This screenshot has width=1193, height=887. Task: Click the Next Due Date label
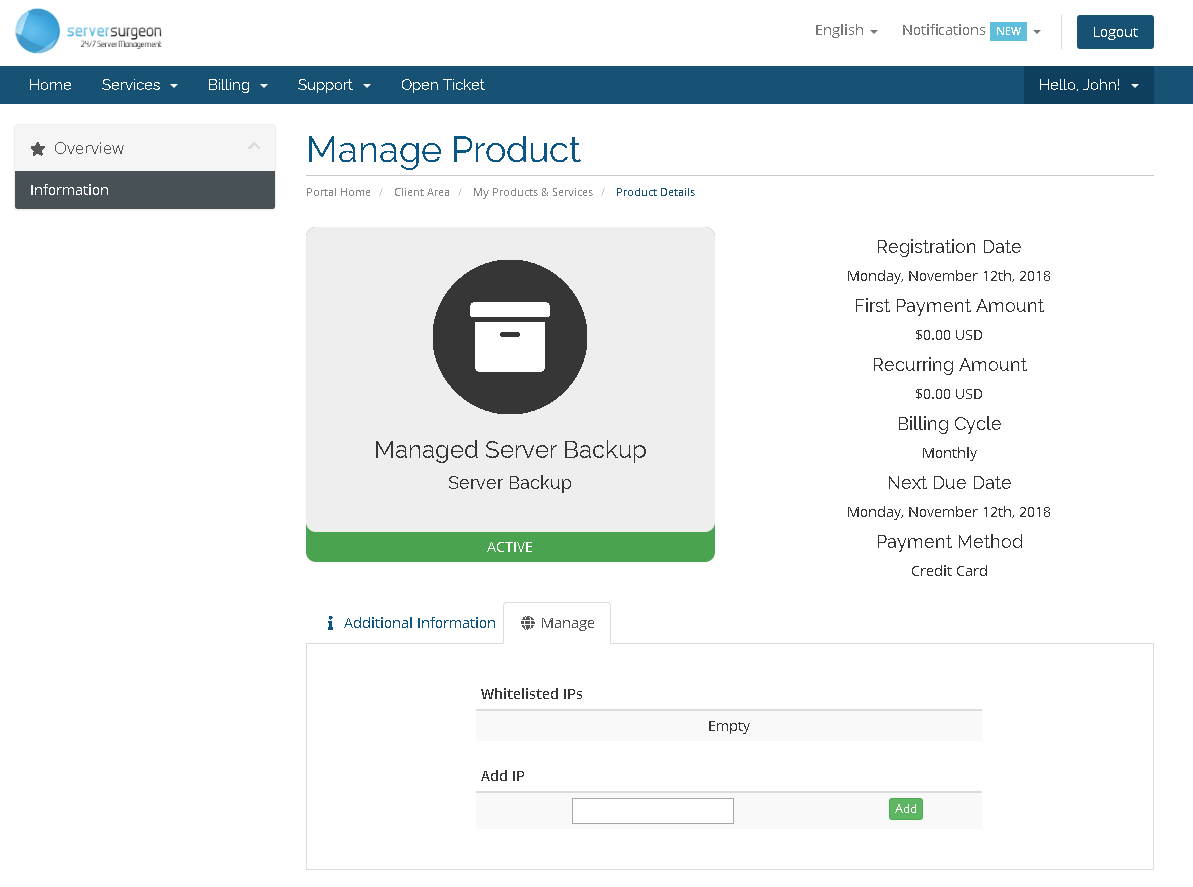tap(949, 483)
